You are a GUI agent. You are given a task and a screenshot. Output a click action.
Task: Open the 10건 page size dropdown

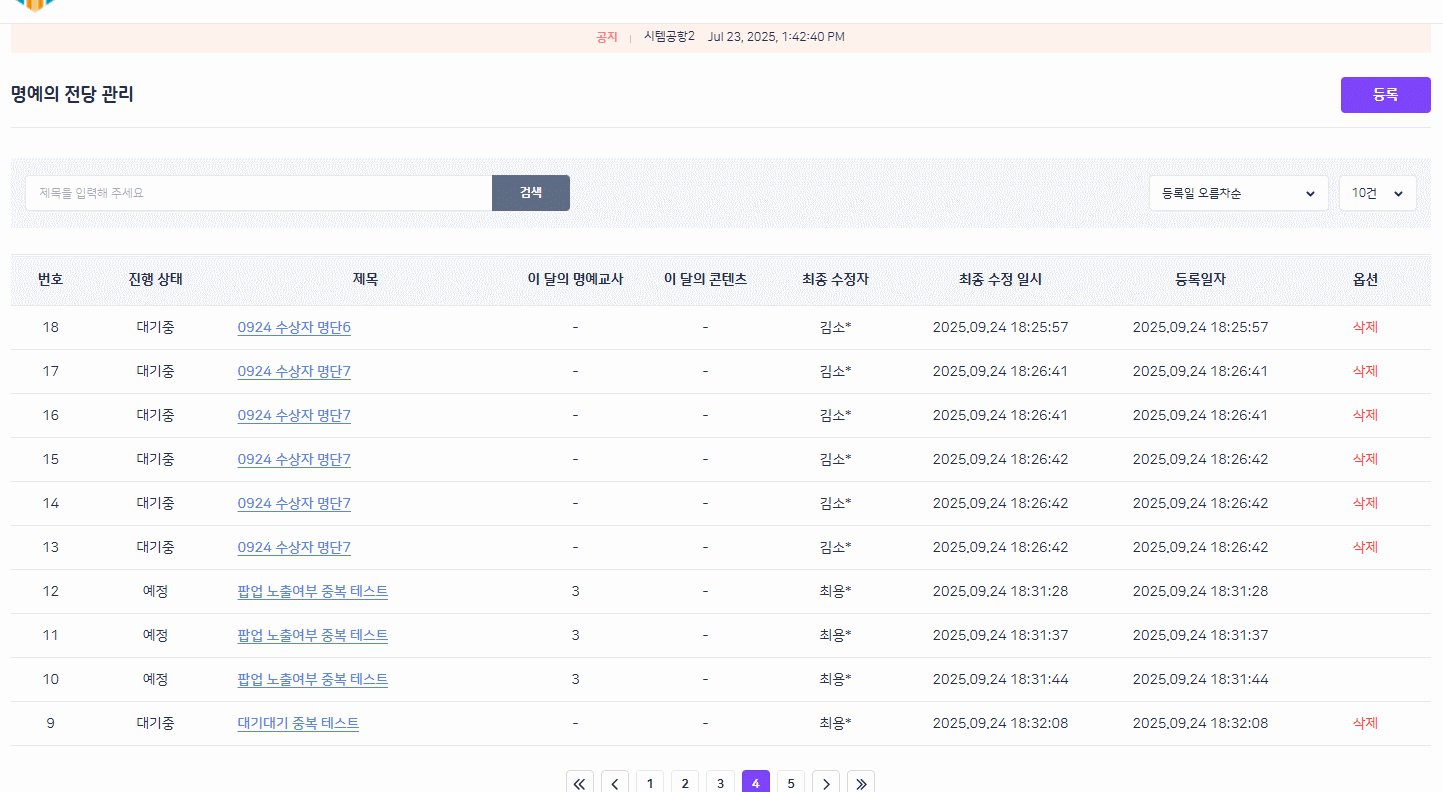pos(1377,193)
